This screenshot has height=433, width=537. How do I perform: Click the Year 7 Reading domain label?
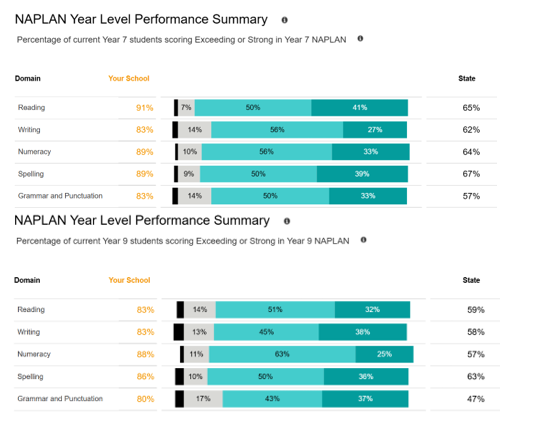(x=31, y=108)
